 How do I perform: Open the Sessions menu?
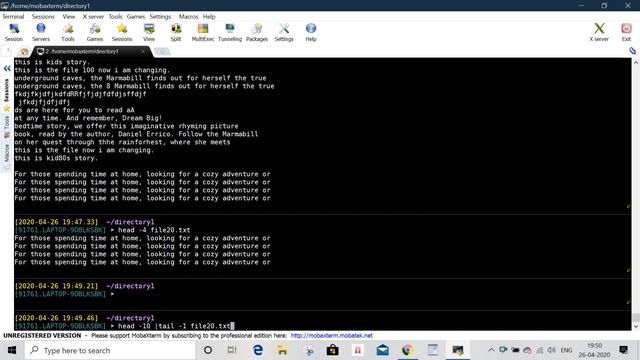tap(43, 17)
